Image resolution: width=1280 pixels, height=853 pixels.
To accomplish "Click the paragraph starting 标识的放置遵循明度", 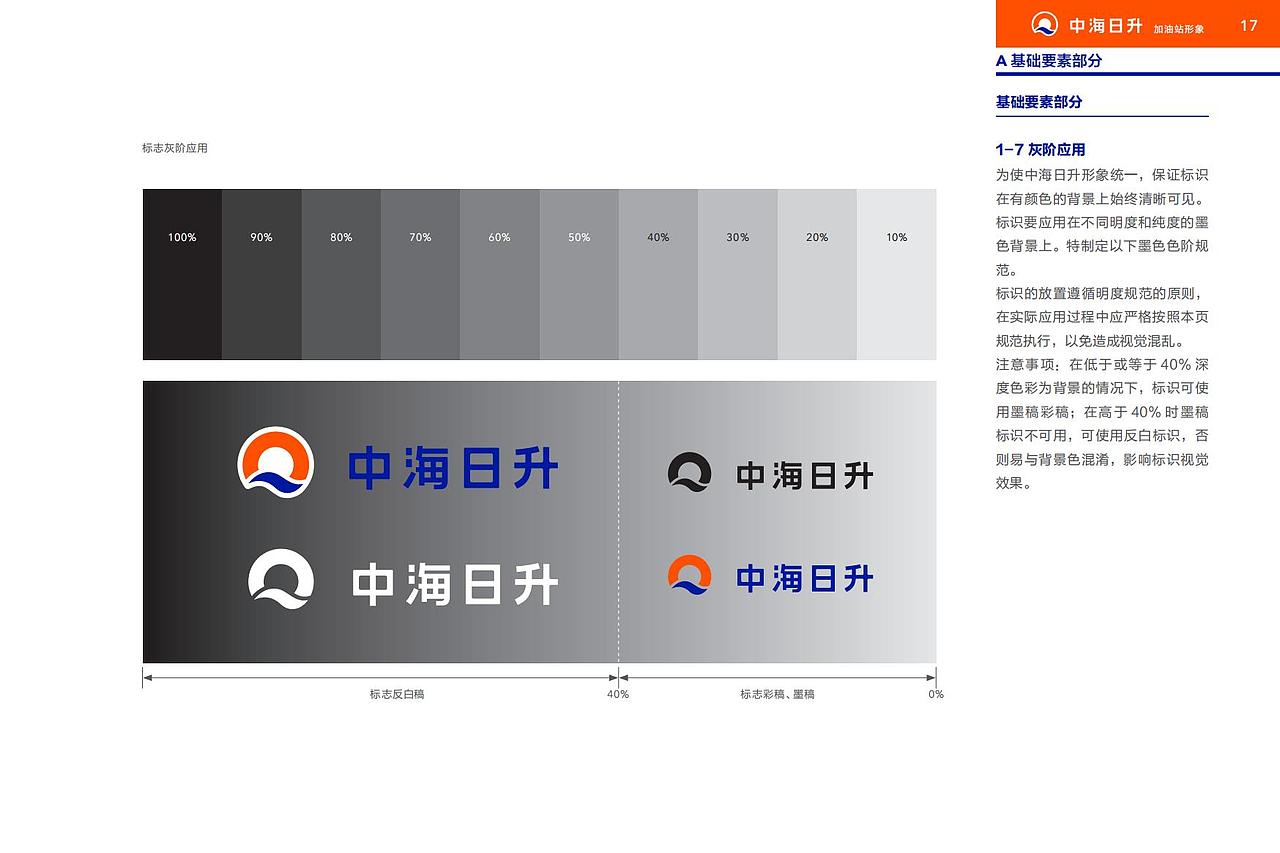I will point(1102,317).
